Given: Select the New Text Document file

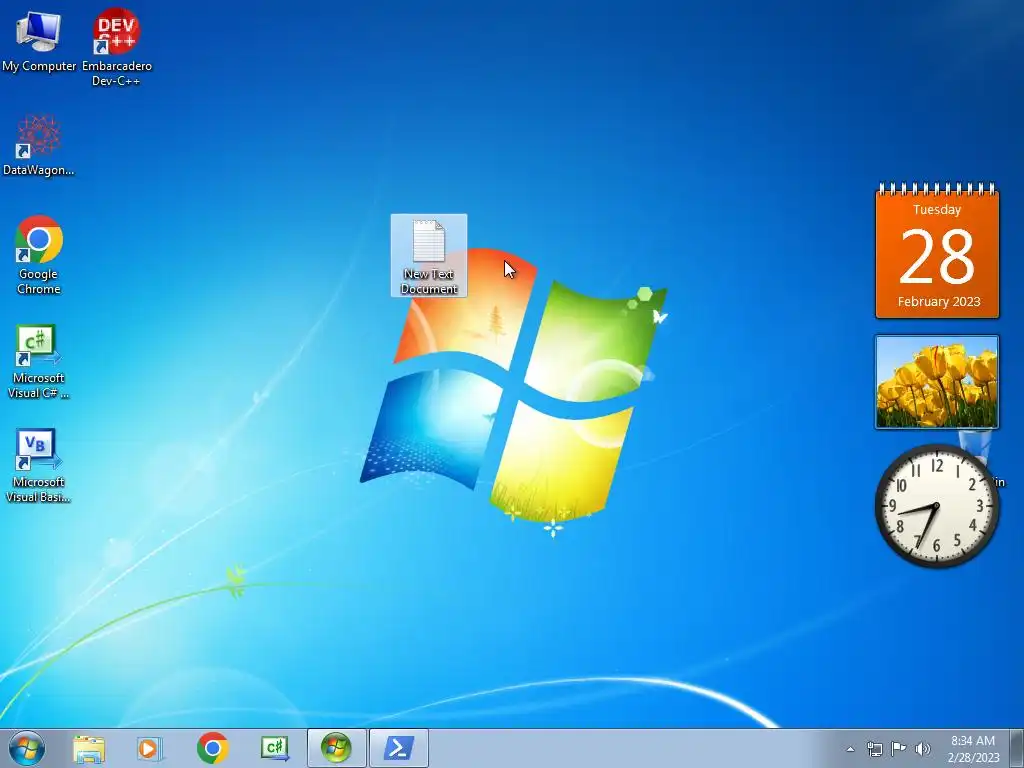Looking at the screenshot, I should 429,256.
